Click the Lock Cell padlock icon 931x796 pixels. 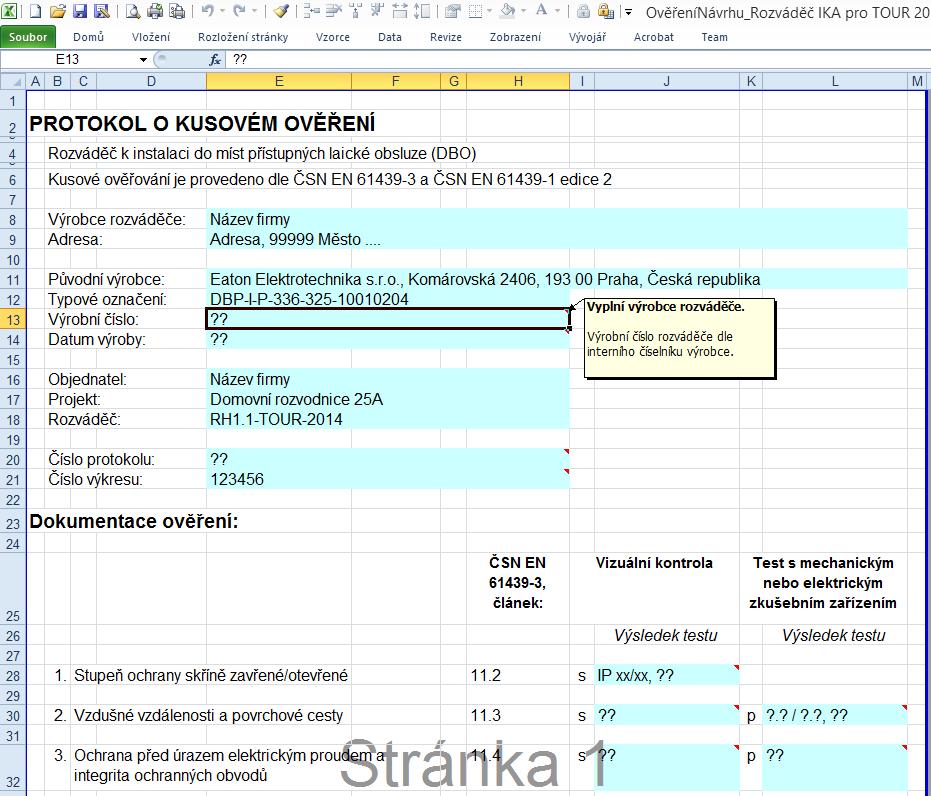583,11
